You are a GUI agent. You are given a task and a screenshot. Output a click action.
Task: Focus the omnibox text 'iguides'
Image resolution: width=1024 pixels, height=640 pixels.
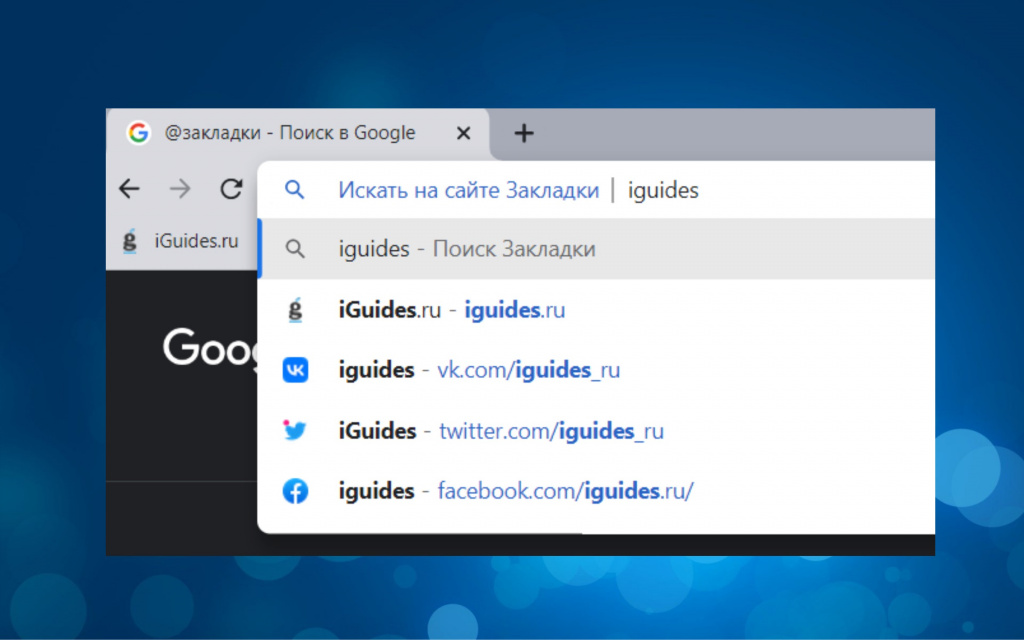663,191
